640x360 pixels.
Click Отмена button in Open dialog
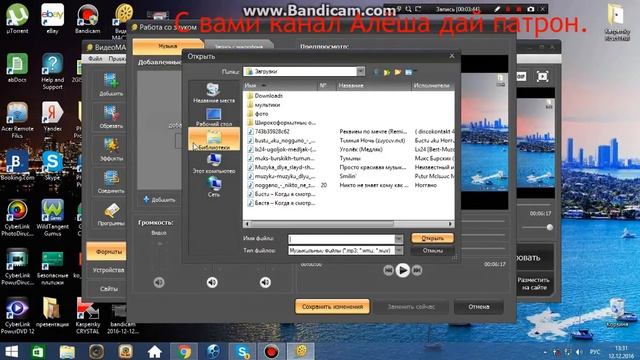pyautogui.click(x=432, y=250)
